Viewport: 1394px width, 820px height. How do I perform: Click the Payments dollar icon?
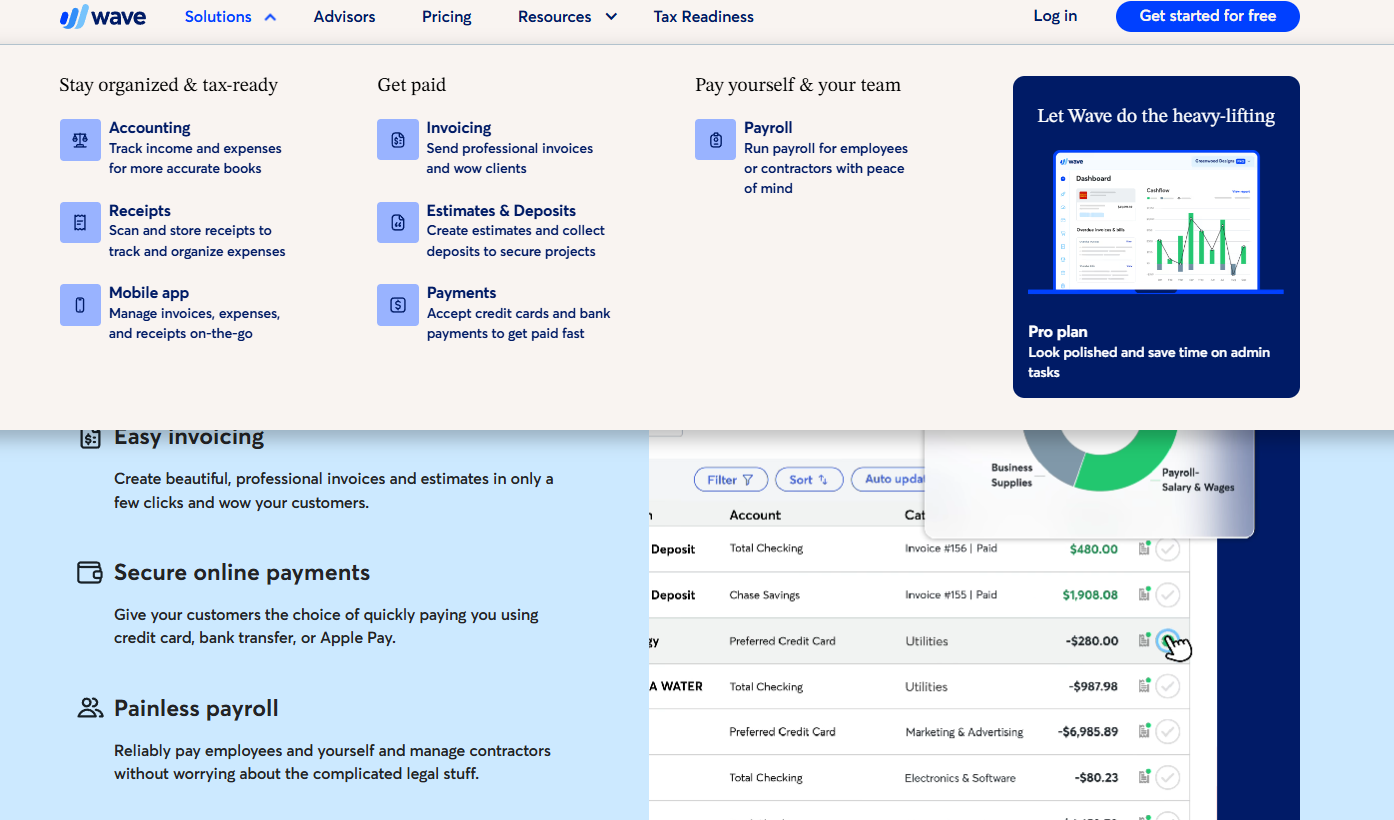coord(397,304)
